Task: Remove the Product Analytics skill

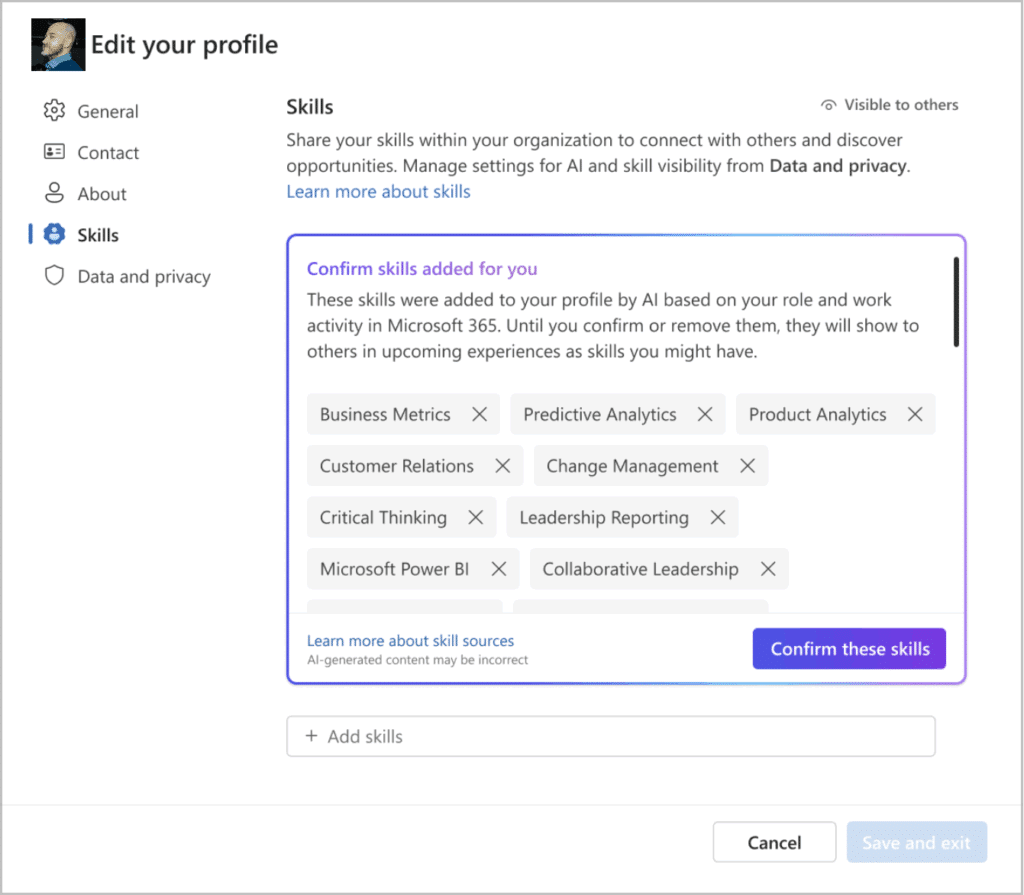Action: pyautogui.click(x=915, y=414)
